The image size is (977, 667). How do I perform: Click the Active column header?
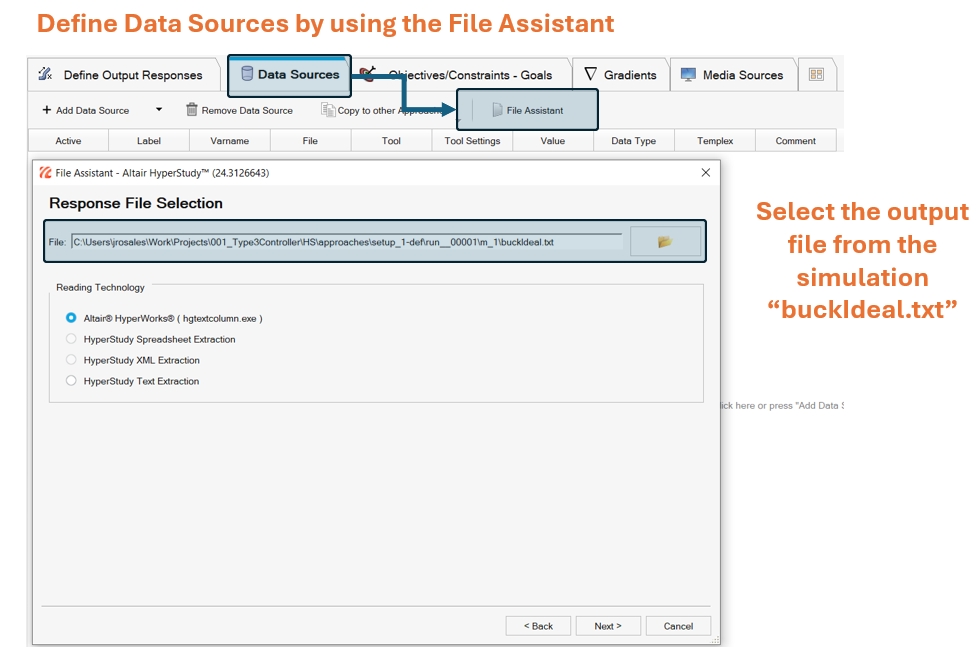pos(69,141)
